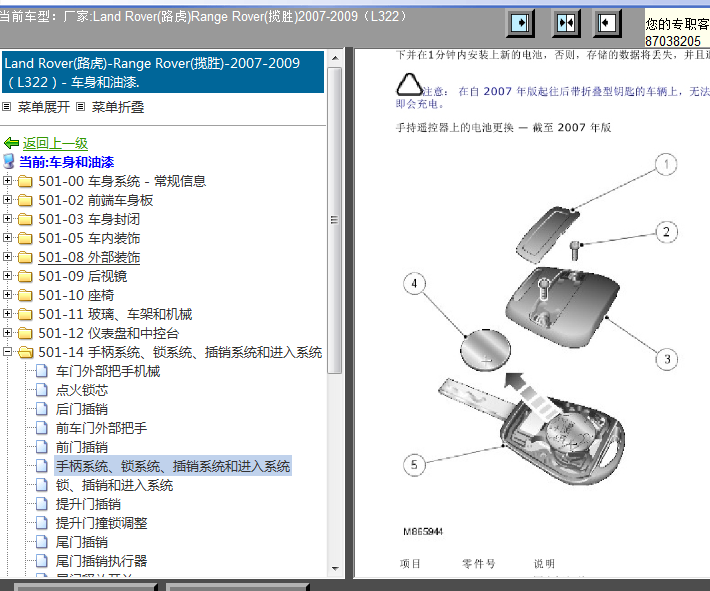Click document icon next to 提升门插销
Screen dimensions: 710x591
42,504
